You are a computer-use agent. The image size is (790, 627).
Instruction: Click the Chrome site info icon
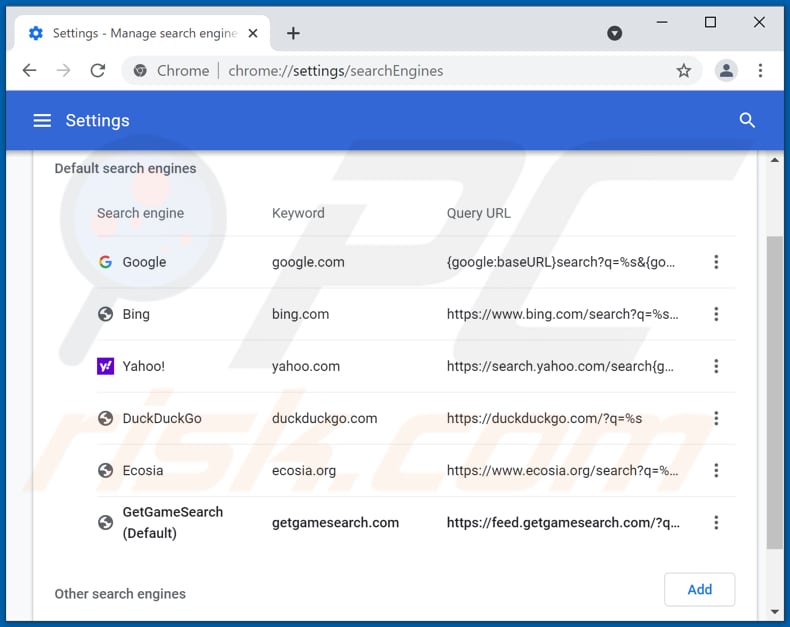pos(140,71)
